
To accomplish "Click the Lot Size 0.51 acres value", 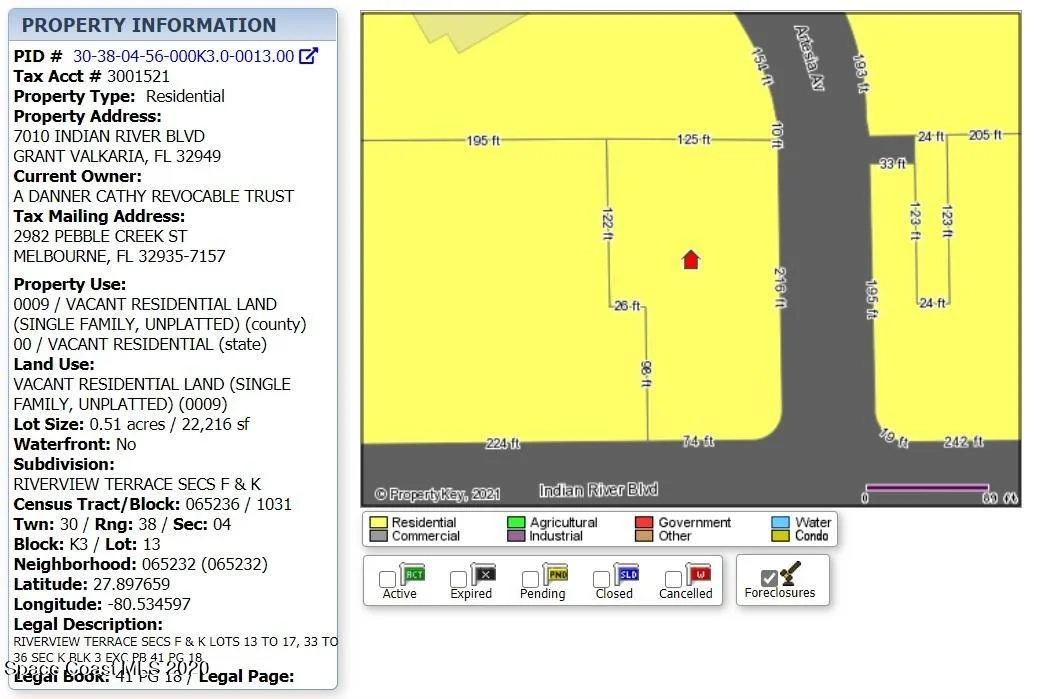I will (x=127, y=424).
